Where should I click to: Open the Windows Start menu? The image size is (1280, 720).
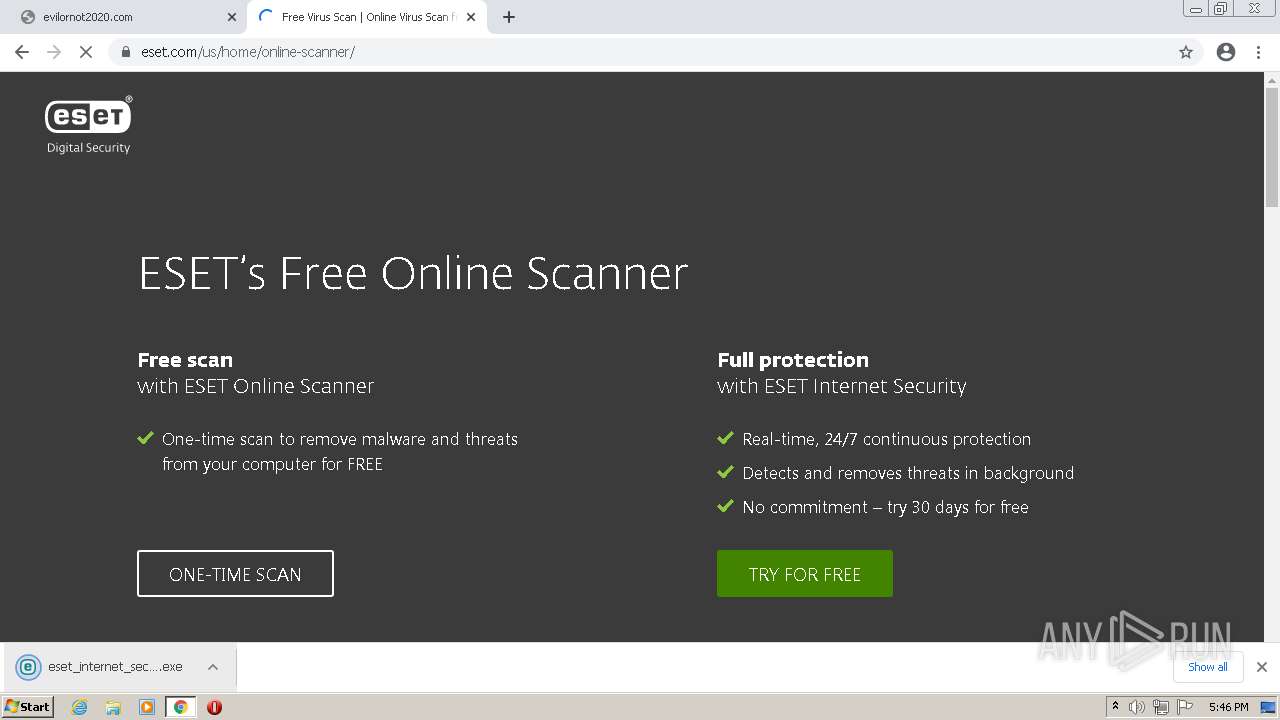pyautogui.click(x=27, y=707)
